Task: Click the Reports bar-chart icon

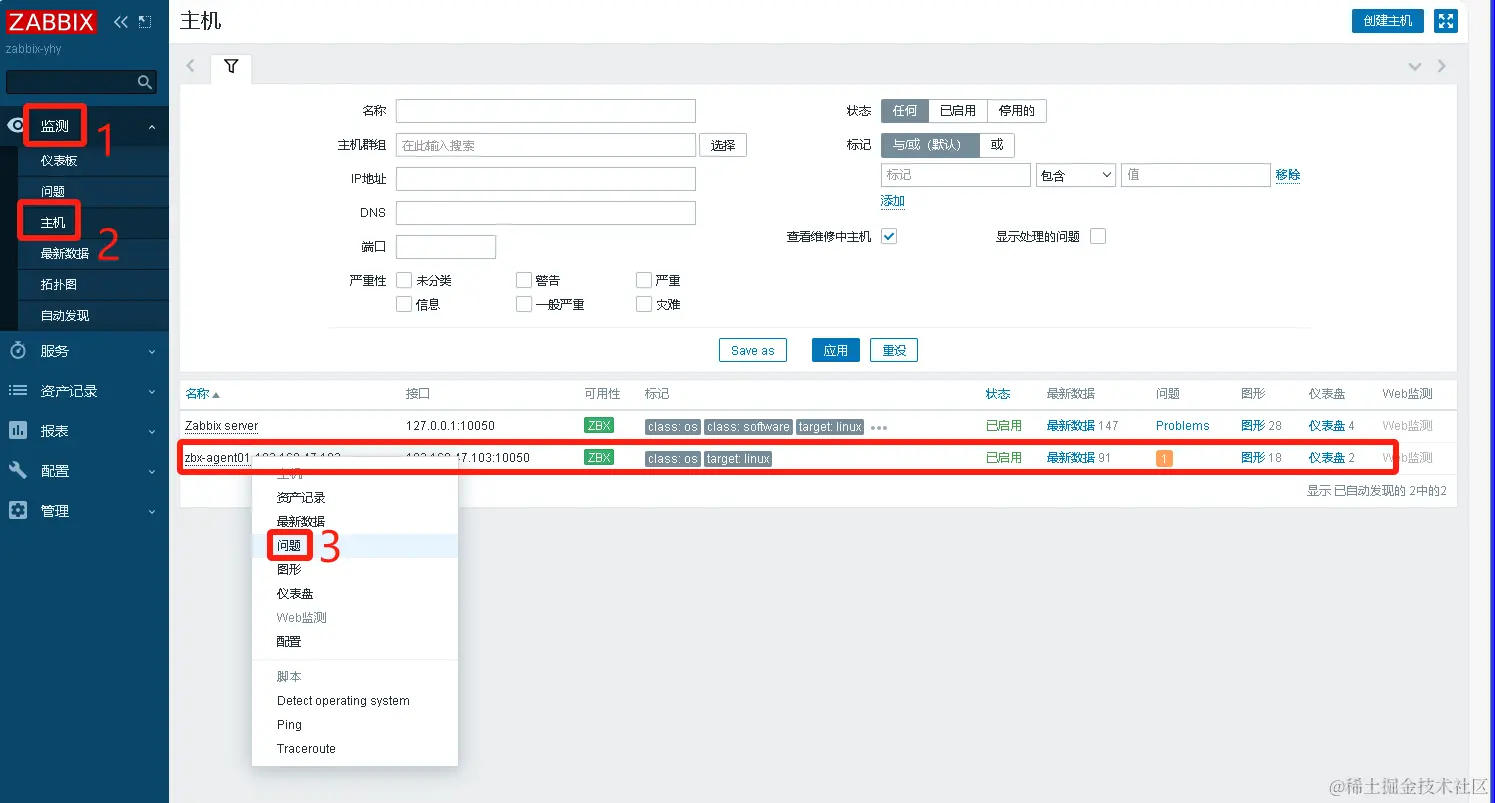Action: (x=18, y=431)
